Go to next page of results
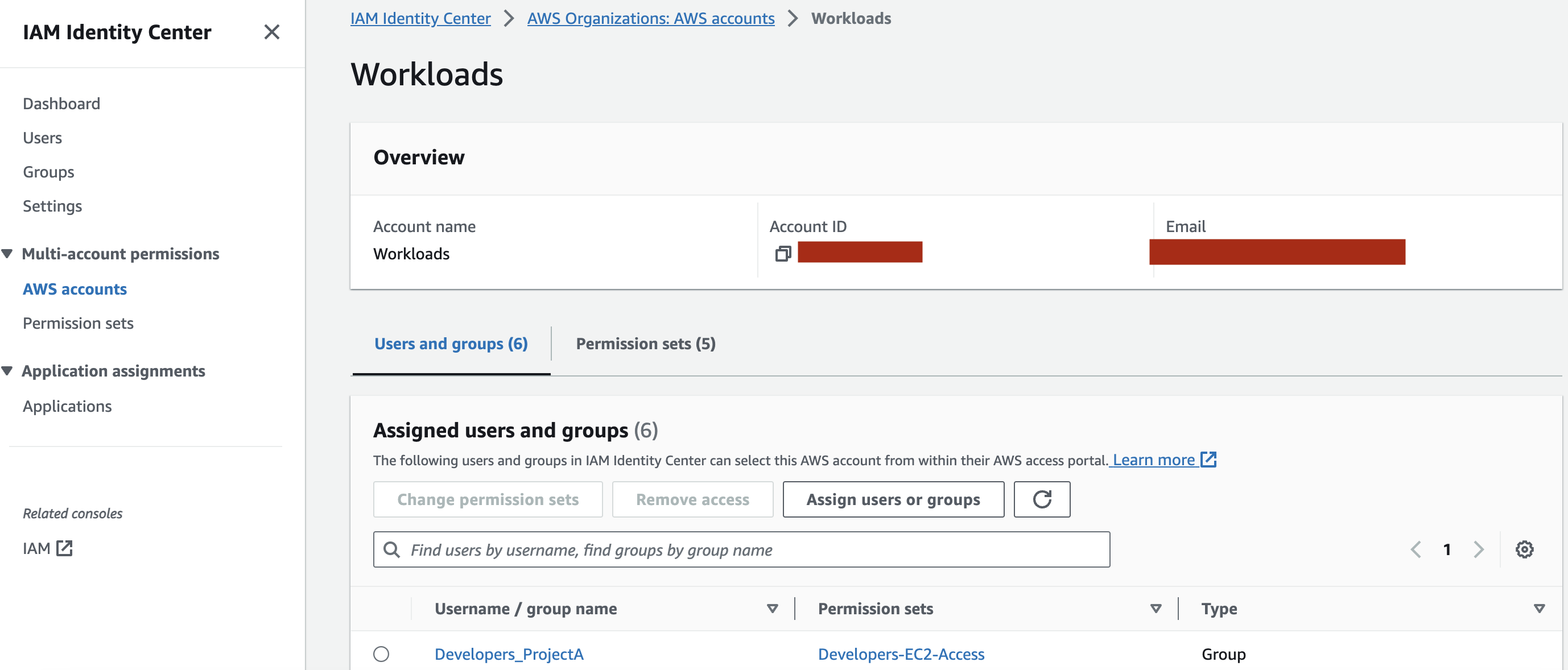 (1479, 549)
